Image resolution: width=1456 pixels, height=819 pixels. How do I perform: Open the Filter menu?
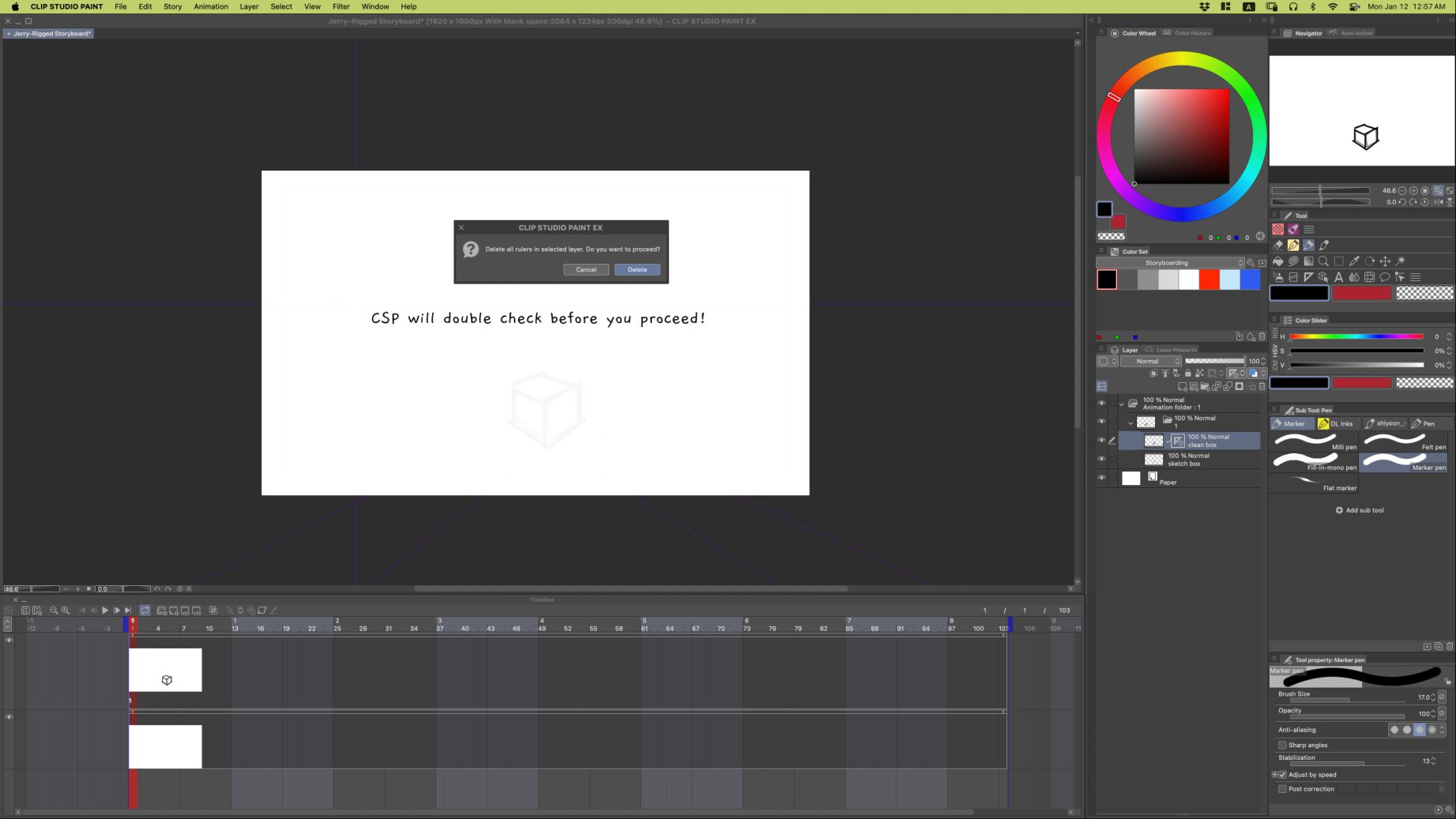point(341,6)
